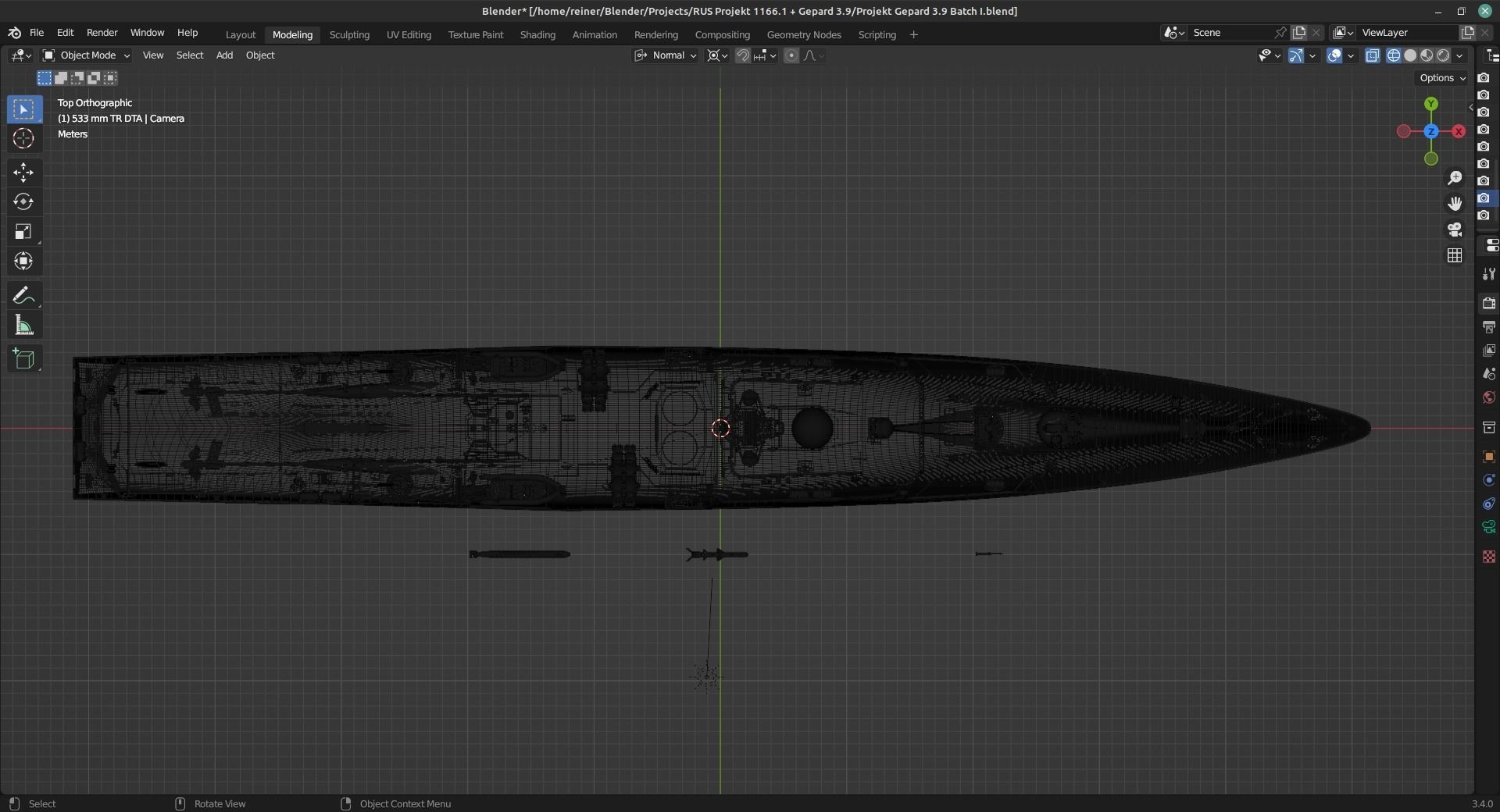Toggle X-Ray mode
Viewport: 1500px width, 812px height.
pyautogui.click(x=1373, y=55)
